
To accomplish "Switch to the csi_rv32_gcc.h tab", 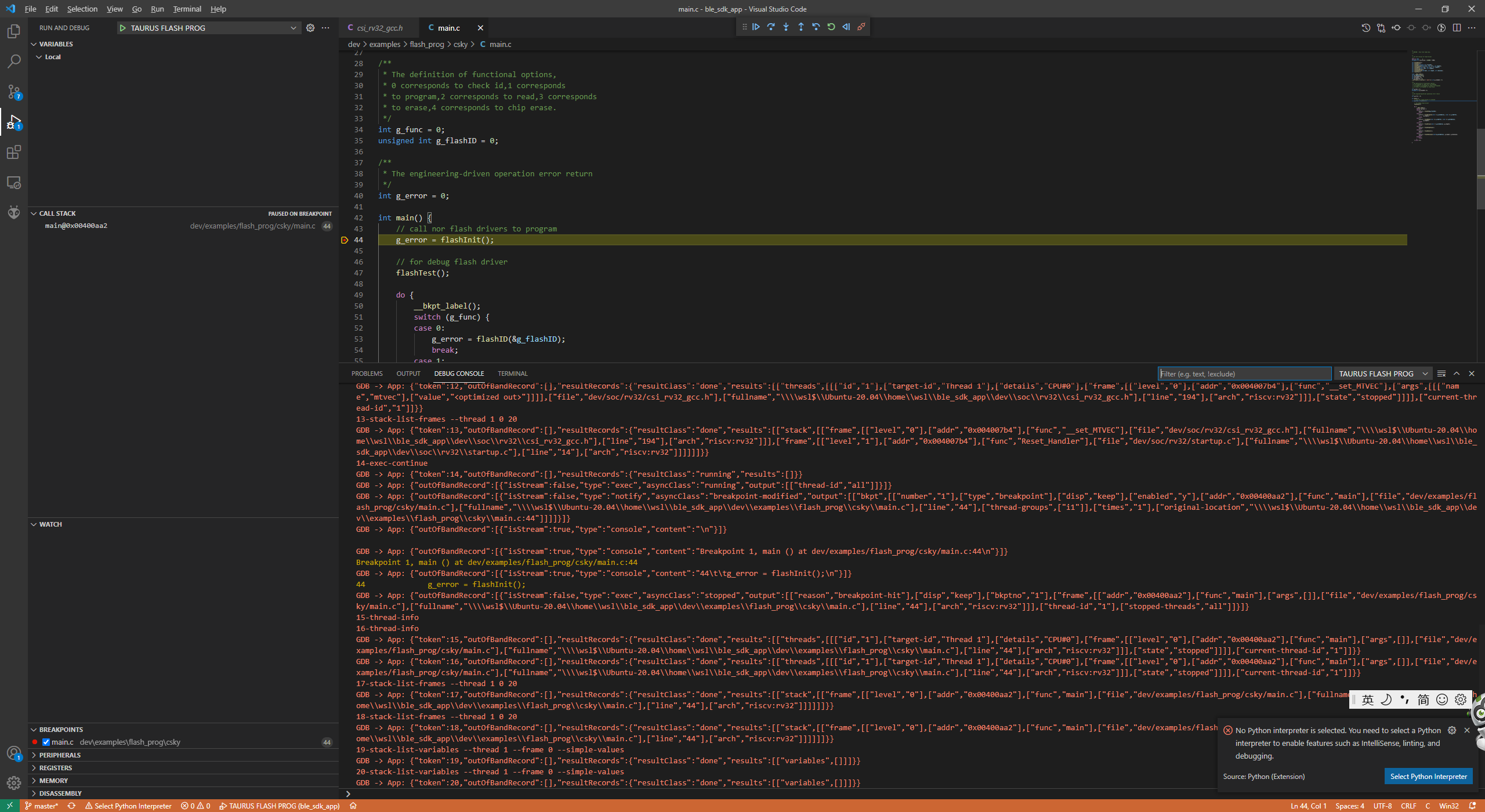I will (377, 27).
